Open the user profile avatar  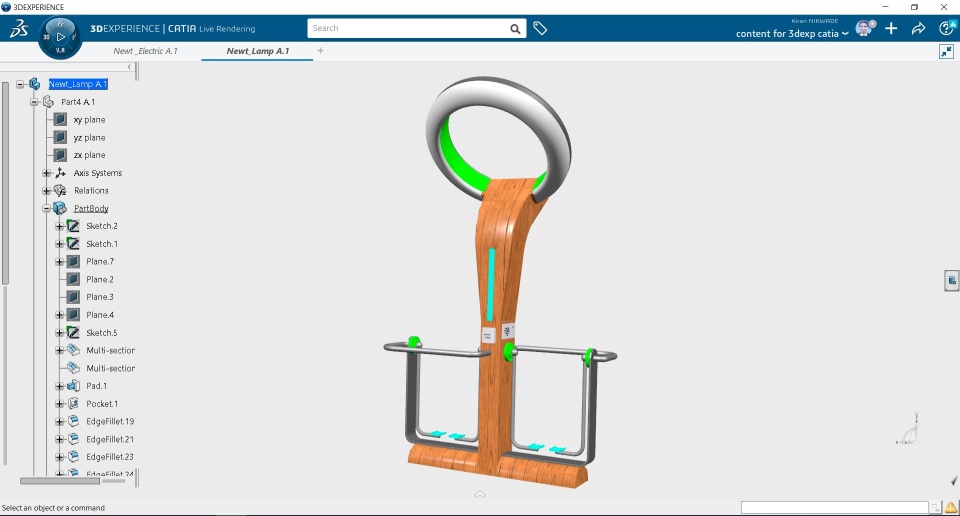coord(864,28)
